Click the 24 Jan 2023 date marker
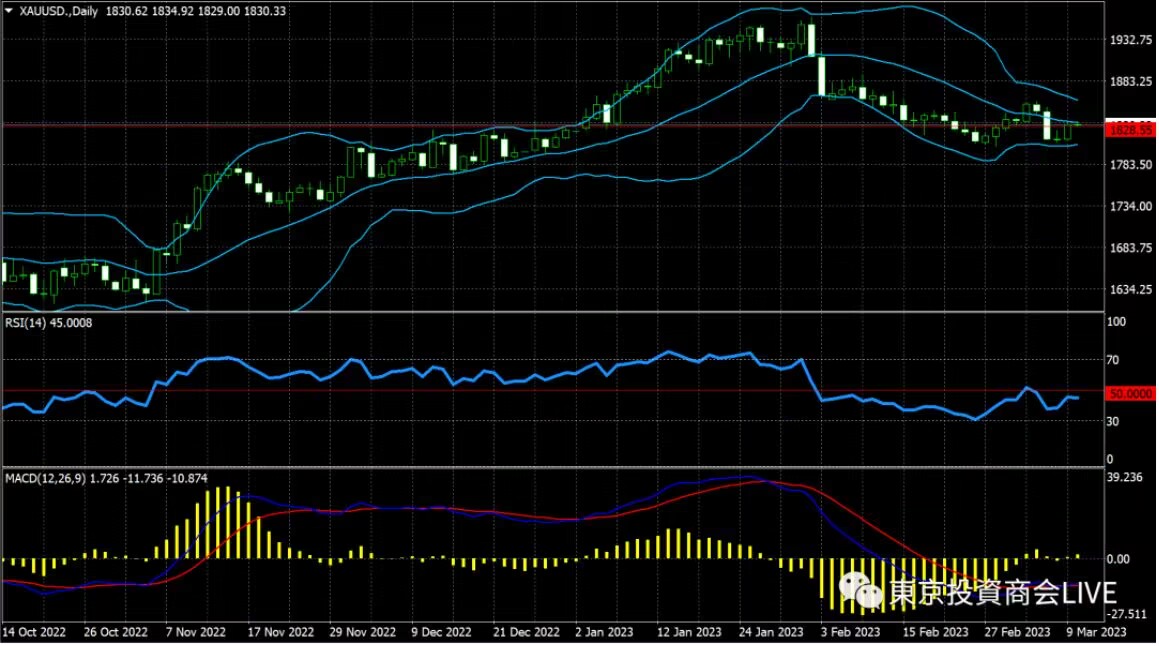 [x=771, y=632]
